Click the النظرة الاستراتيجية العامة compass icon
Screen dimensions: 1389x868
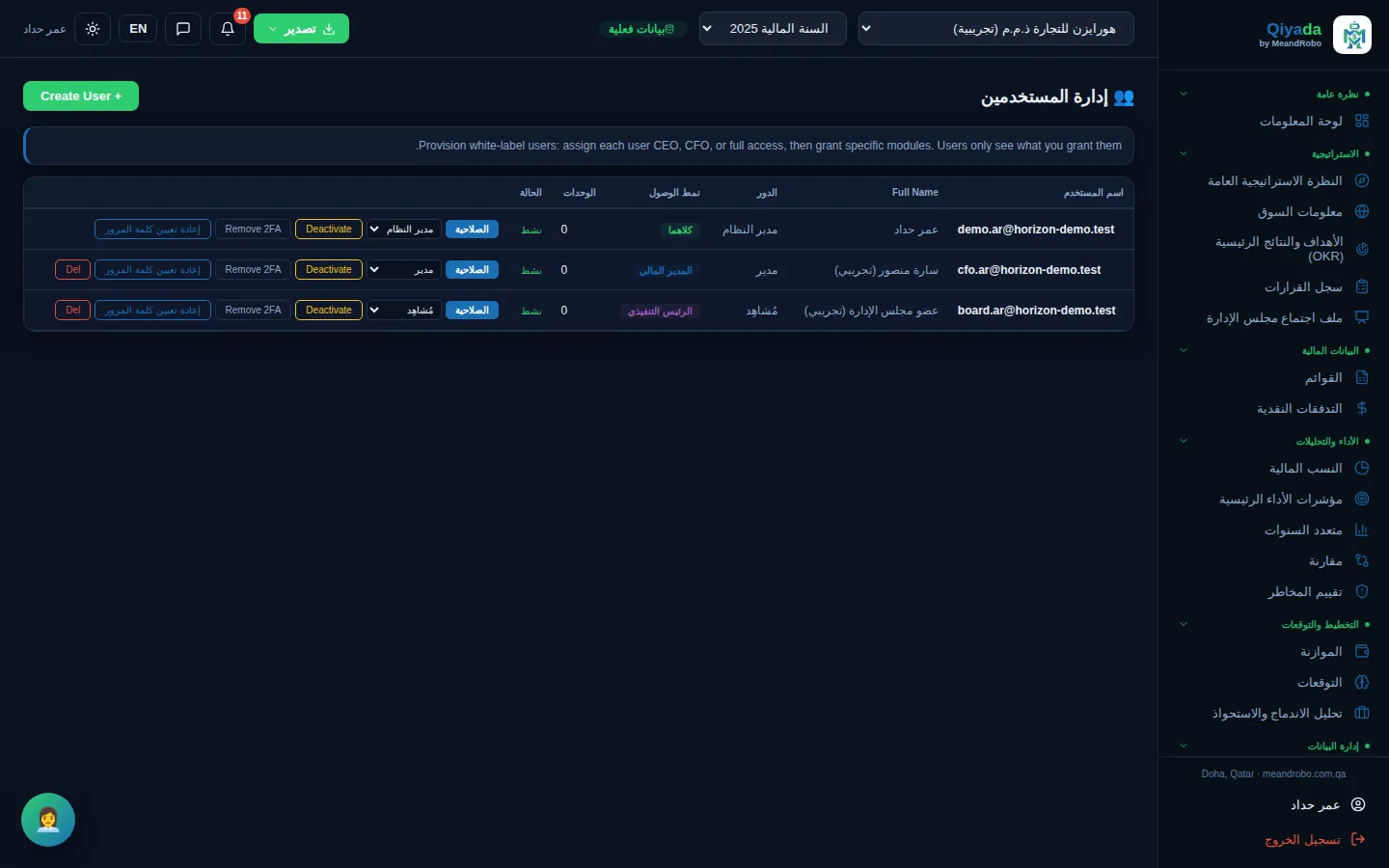[x=1362, y=180]
